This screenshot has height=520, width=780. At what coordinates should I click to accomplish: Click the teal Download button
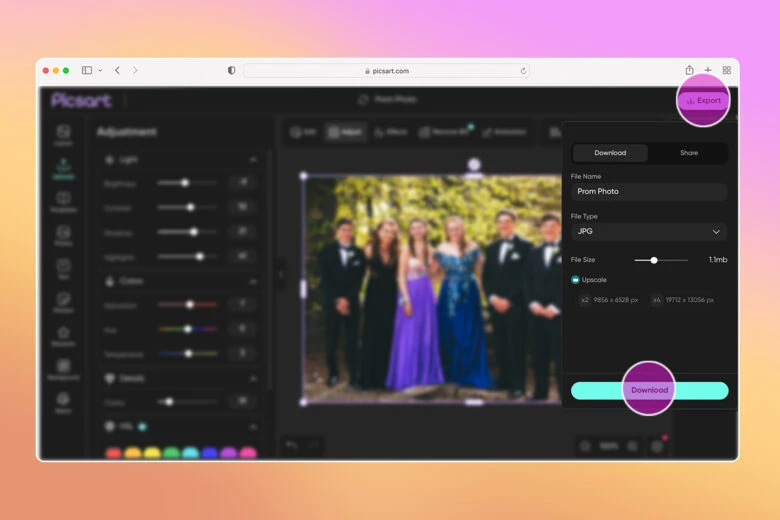(x=649, y=390)
